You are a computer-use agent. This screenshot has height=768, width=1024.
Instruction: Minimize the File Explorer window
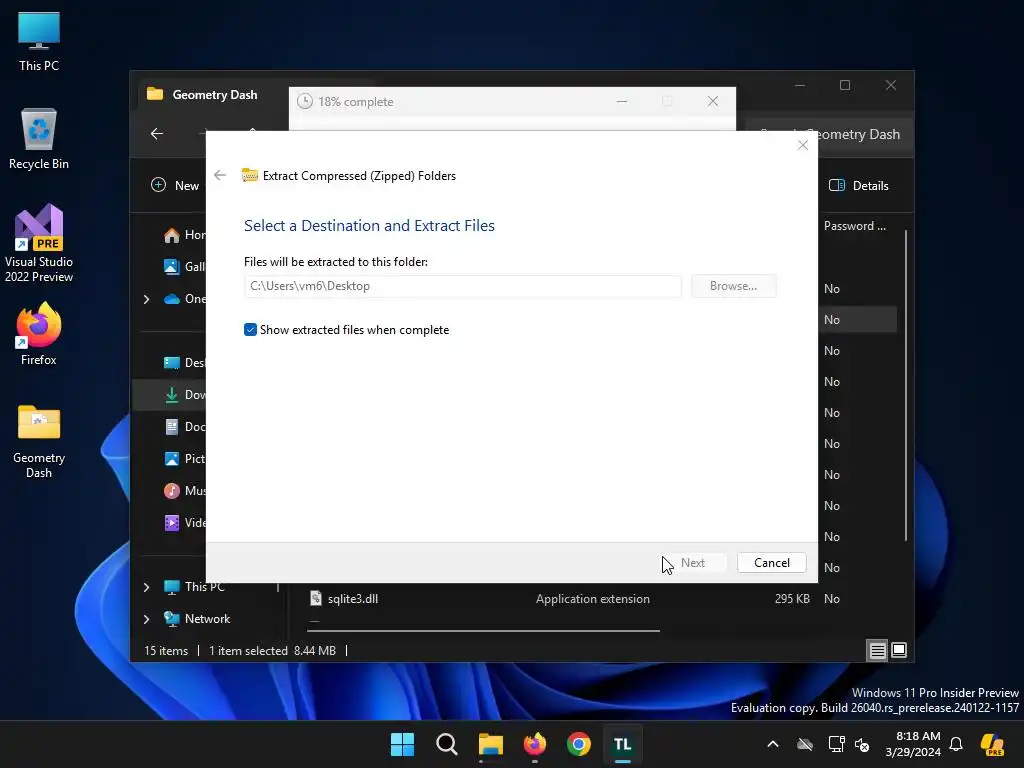point(800,86)
